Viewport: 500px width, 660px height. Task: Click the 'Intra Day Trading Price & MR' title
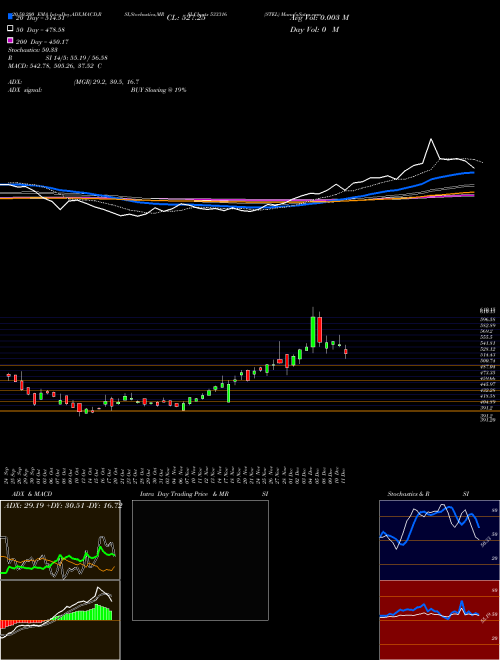[x=184, y=494]
